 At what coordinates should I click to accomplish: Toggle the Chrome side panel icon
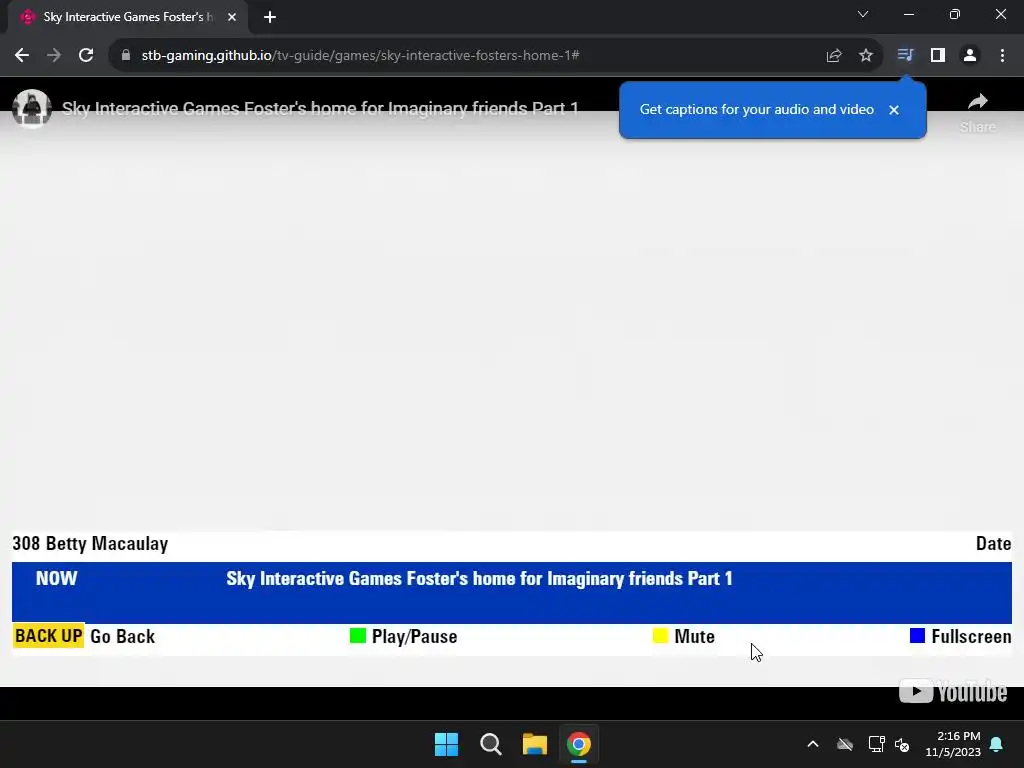pos(938,56)
